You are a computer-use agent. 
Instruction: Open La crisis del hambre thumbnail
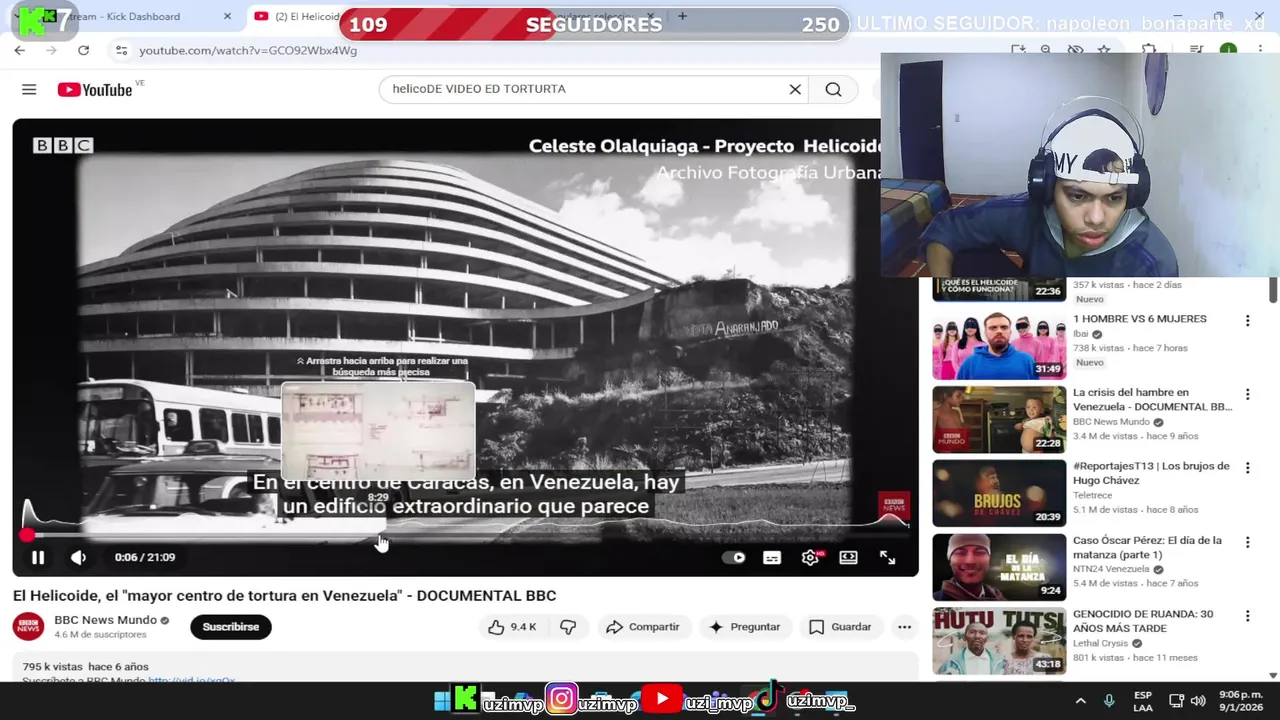tap(999, 420)
